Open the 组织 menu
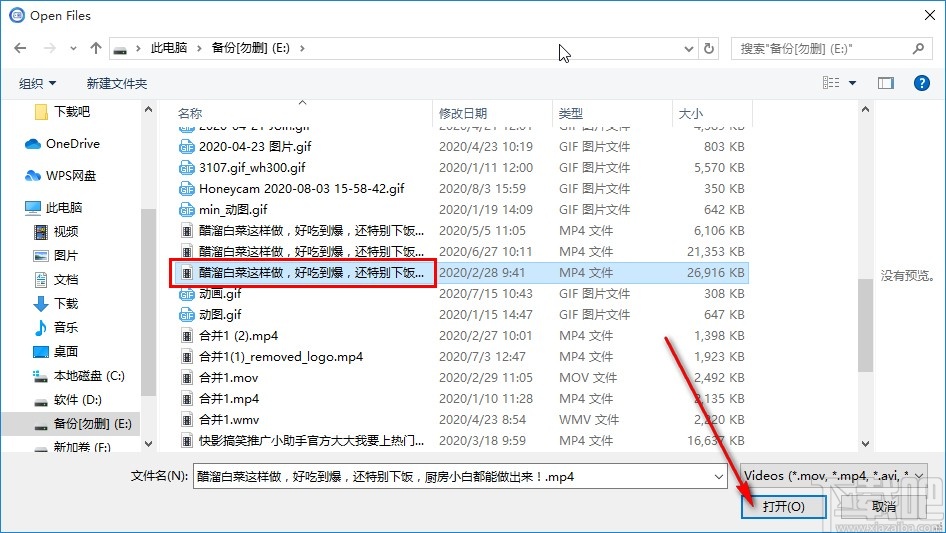946x533 pixels. click(x=37, y=83)
